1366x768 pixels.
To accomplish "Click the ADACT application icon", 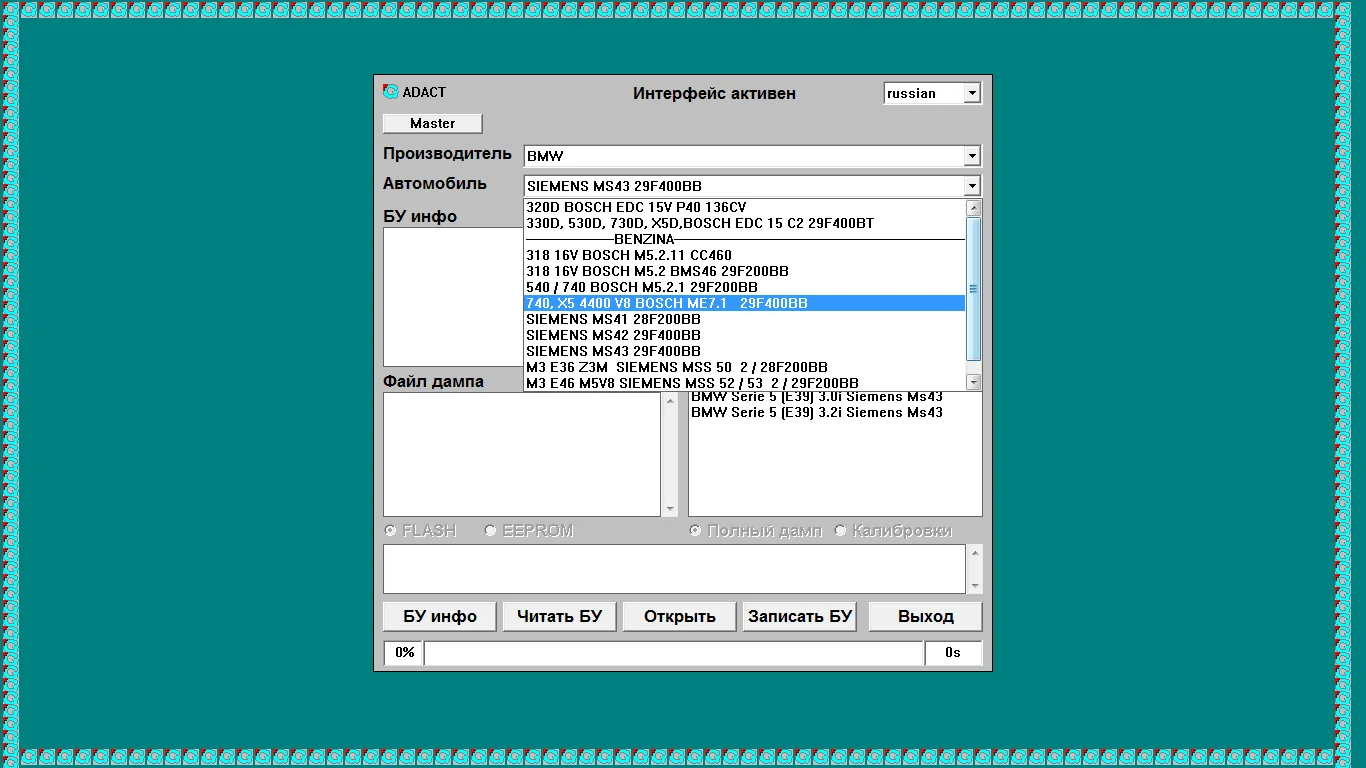I will [391, 92].
